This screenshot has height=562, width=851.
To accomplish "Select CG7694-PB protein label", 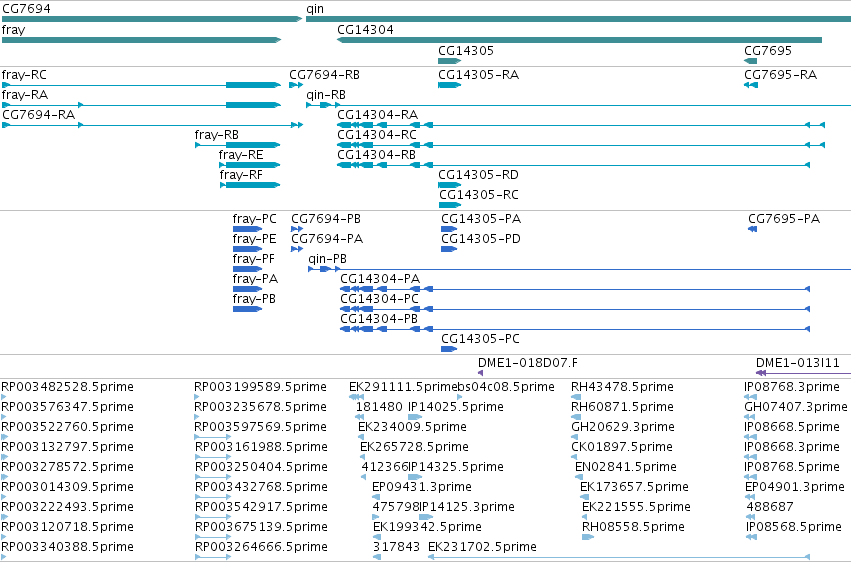I will [x=326, y=219].
